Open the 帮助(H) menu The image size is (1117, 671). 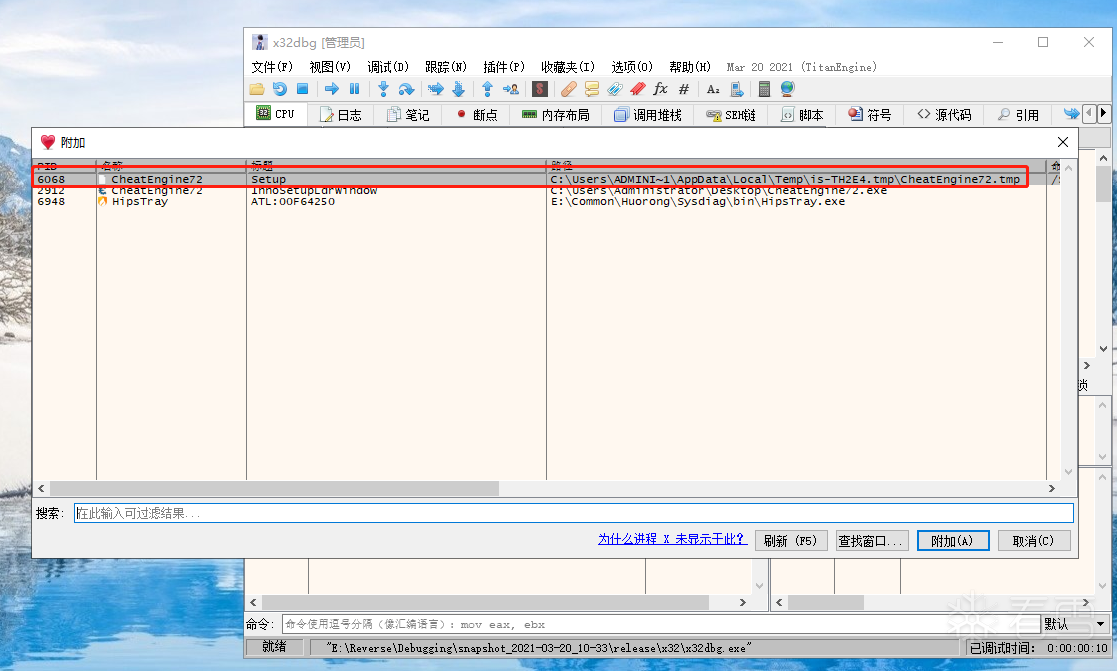point(690,67)
